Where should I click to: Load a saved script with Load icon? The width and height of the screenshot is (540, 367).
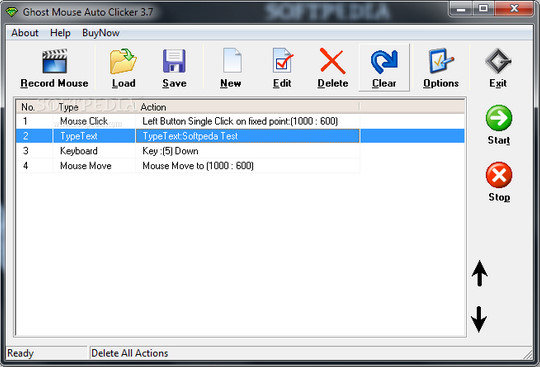123,61
